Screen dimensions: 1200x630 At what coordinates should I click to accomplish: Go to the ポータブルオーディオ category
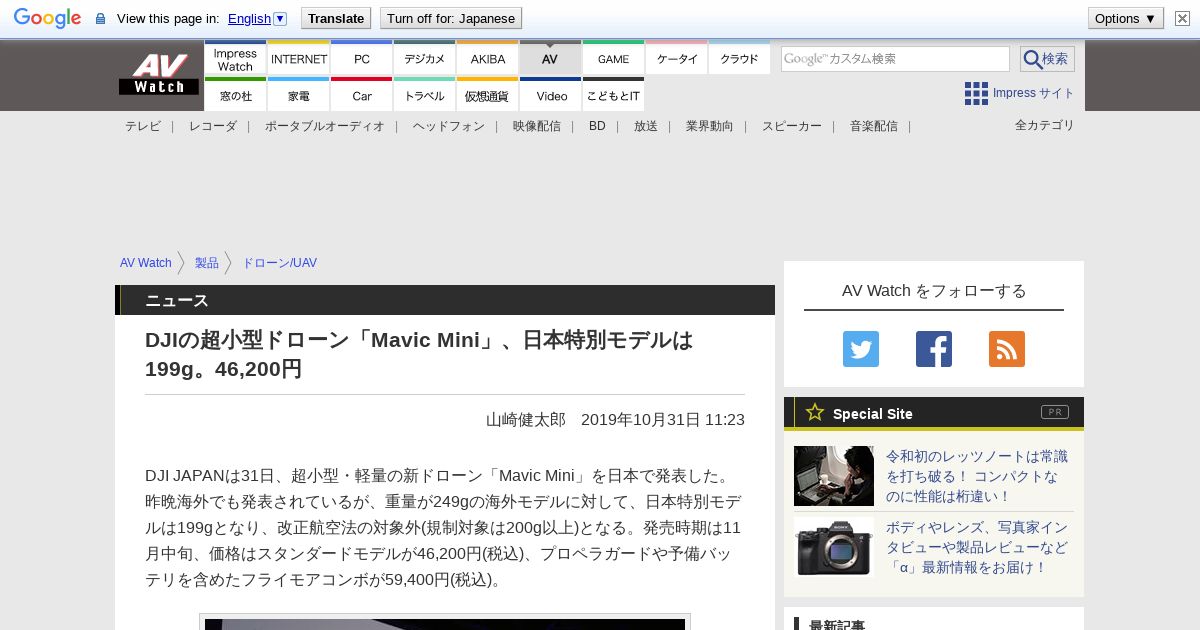click(325, 126)
